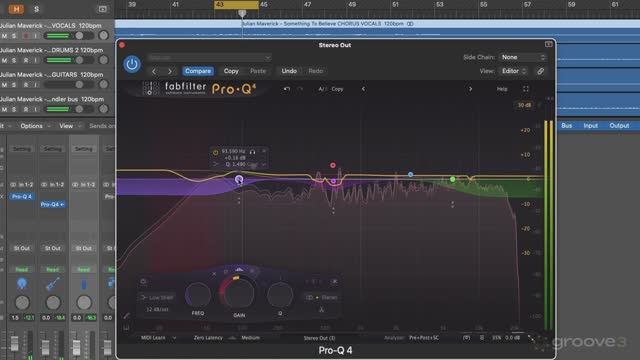This screenshot has height=360, width=640.
Task: Click the Paste button in plugin header
Action: pyautogui.click(x=258, y=71)
